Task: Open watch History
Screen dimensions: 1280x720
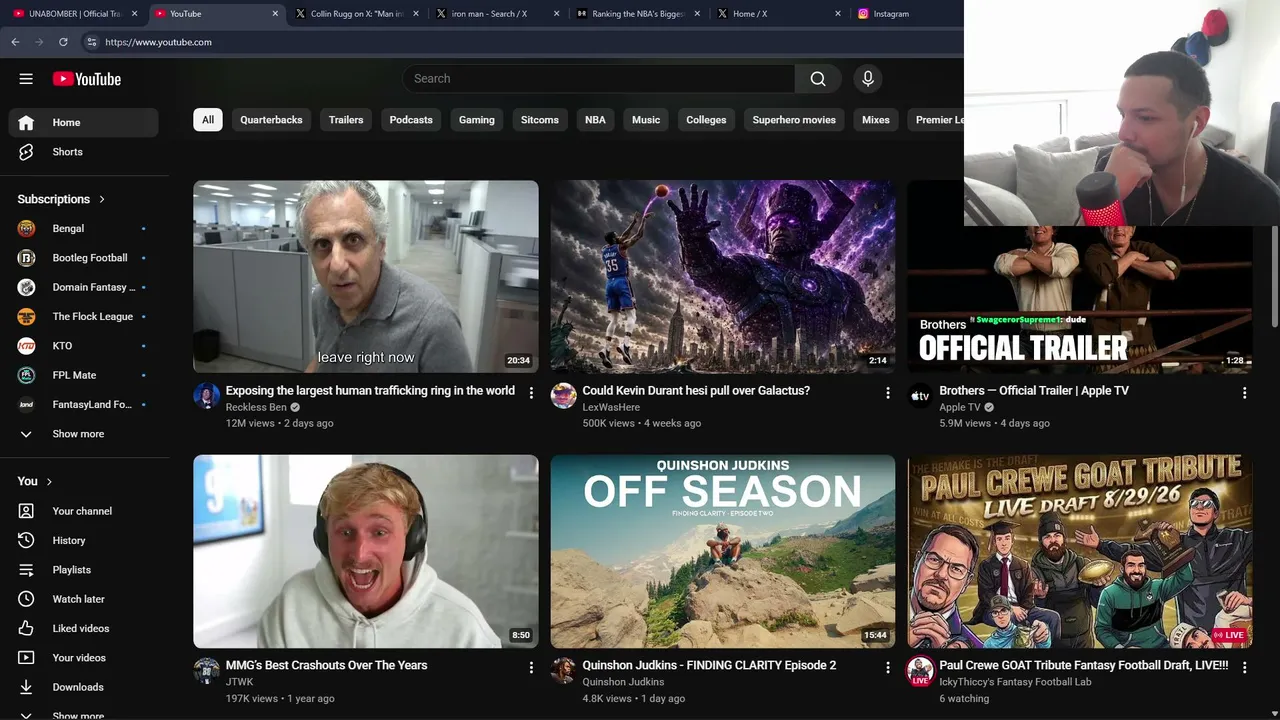Action: pos(83,540)
